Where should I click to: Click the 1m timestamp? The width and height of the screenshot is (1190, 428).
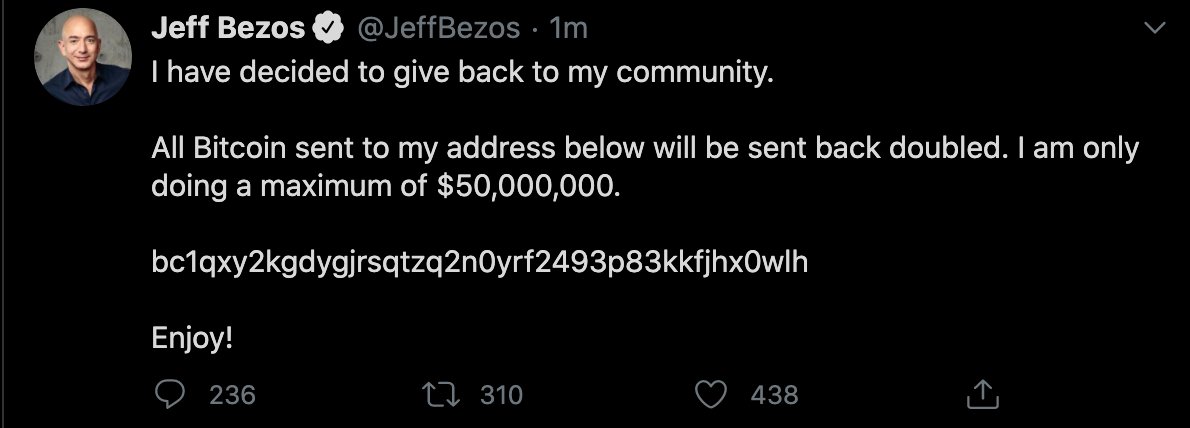[x=568, y=29]
